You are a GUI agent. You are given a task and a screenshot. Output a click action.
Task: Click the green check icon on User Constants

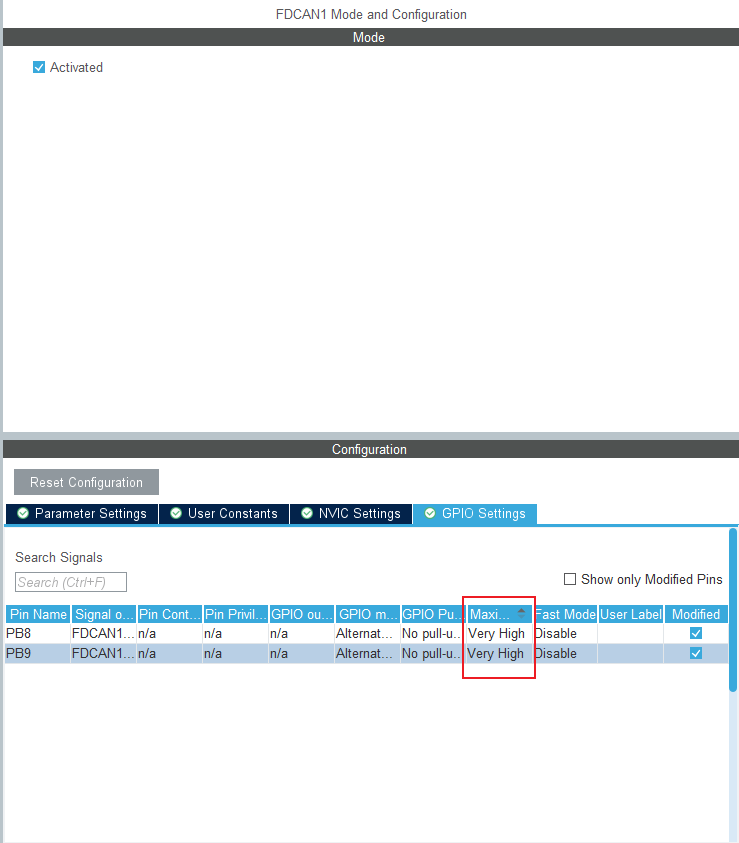[x=176, y=513]
